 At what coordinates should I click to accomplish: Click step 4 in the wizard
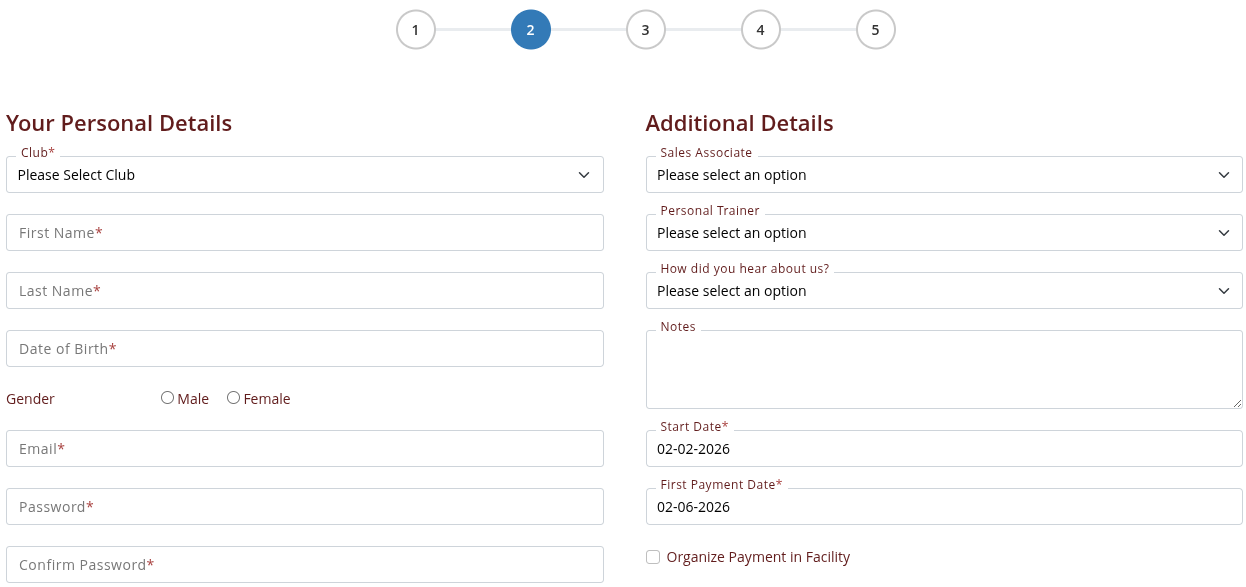coord(761,30)
